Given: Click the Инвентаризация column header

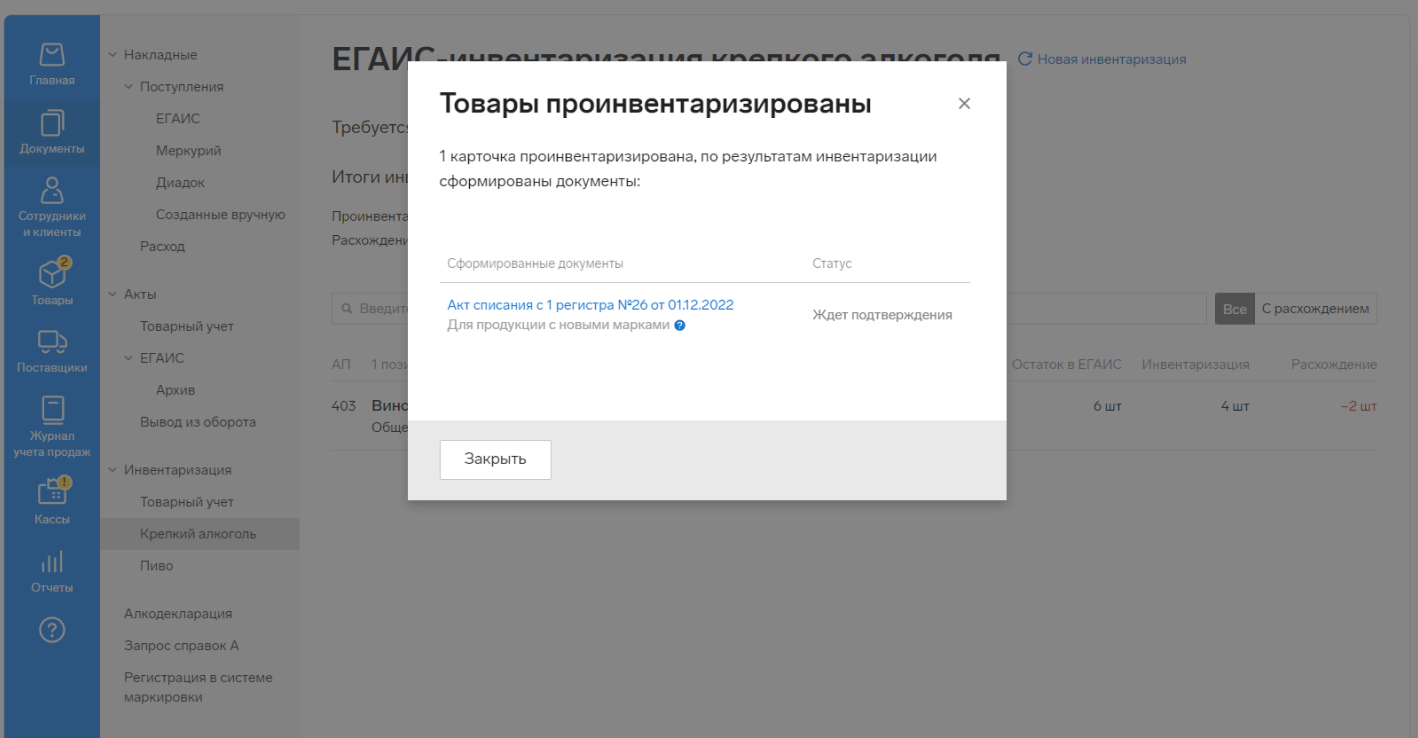Looking at the screenshot, I should click(1196, 365).
